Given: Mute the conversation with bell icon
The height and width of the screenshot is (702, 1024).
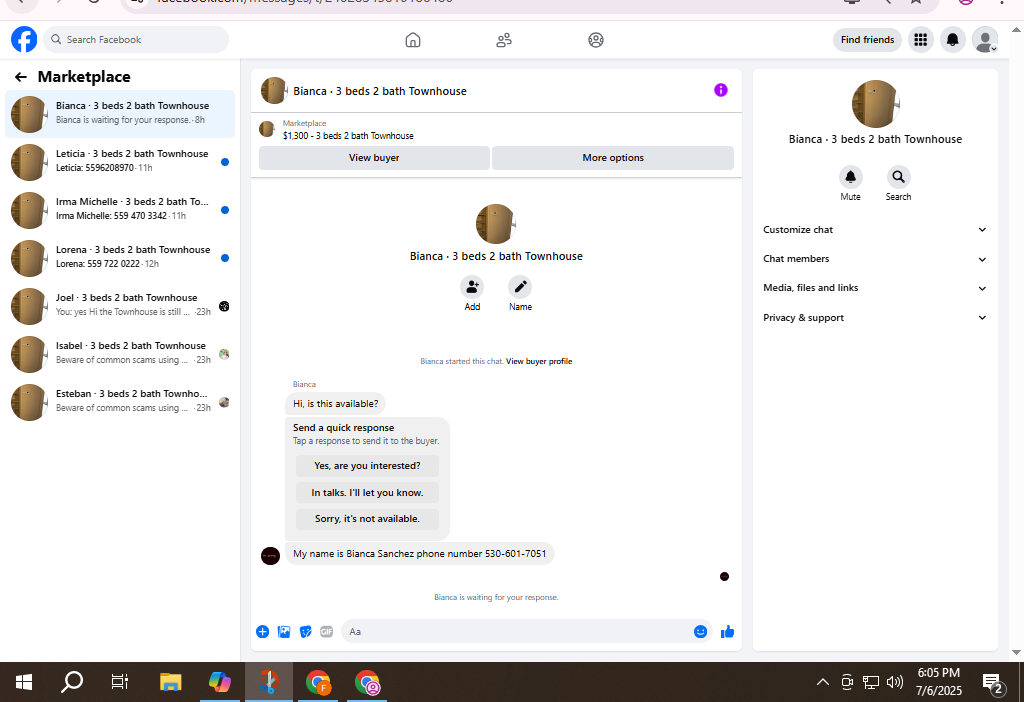Looking at the screenshot, I should (x=850, y=177).
